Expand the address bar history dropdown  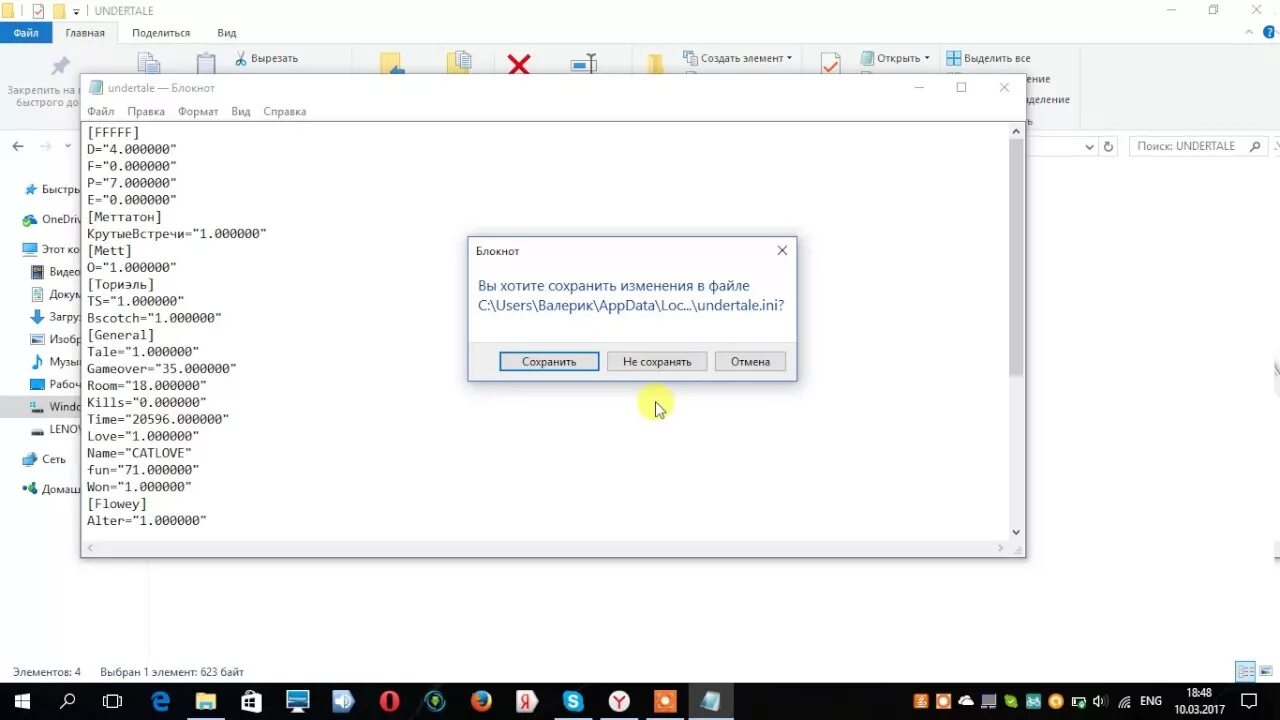tap(1090, 146)
